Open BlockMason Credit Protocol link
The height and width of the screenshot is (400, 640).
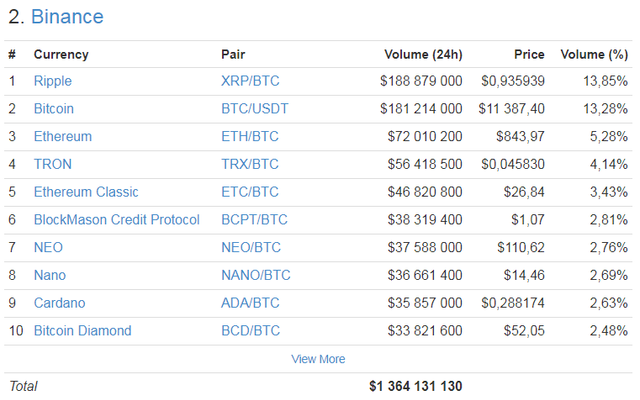coord(116,220)
